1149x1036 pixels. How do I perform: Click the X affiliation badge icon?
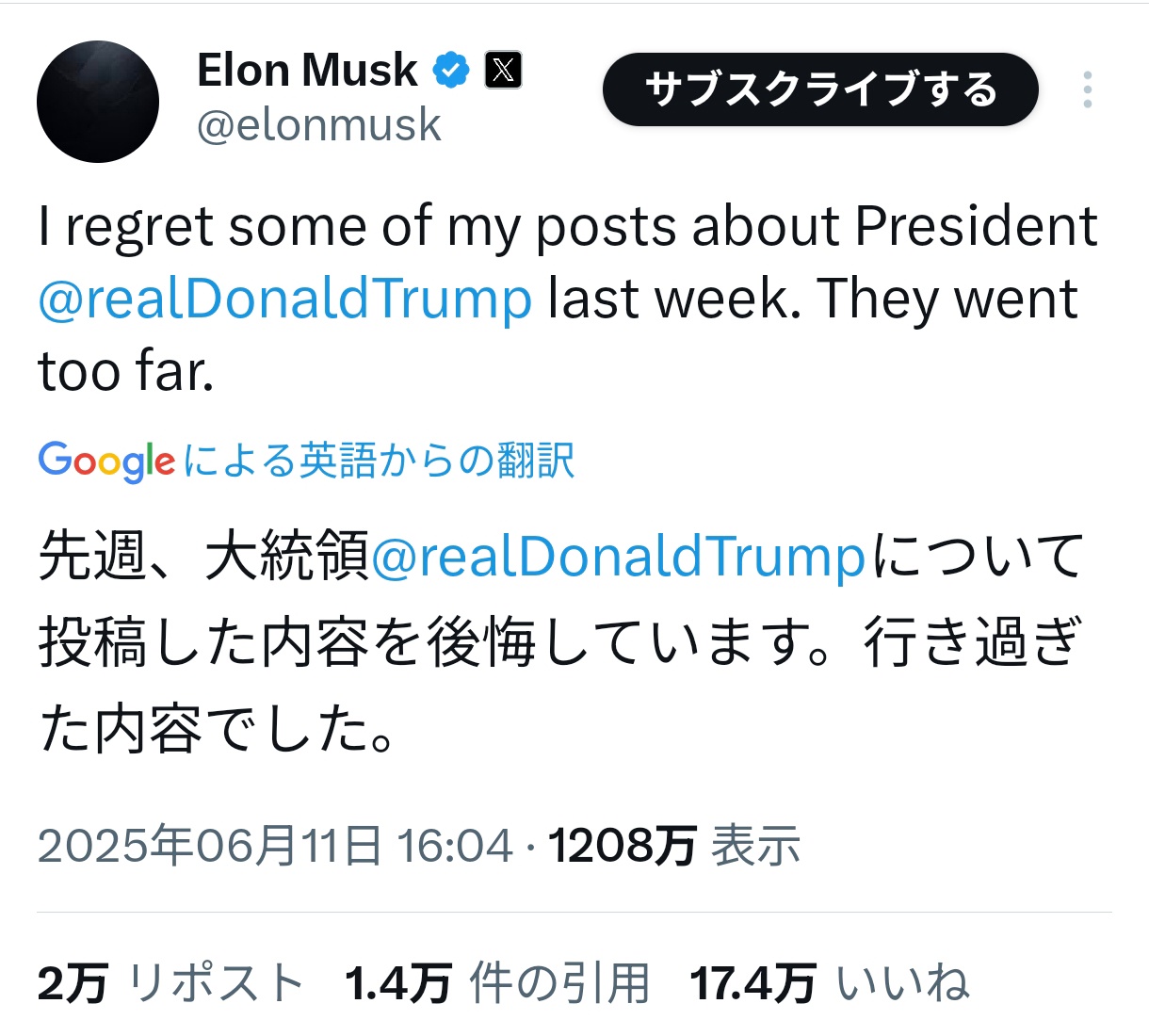503,71
